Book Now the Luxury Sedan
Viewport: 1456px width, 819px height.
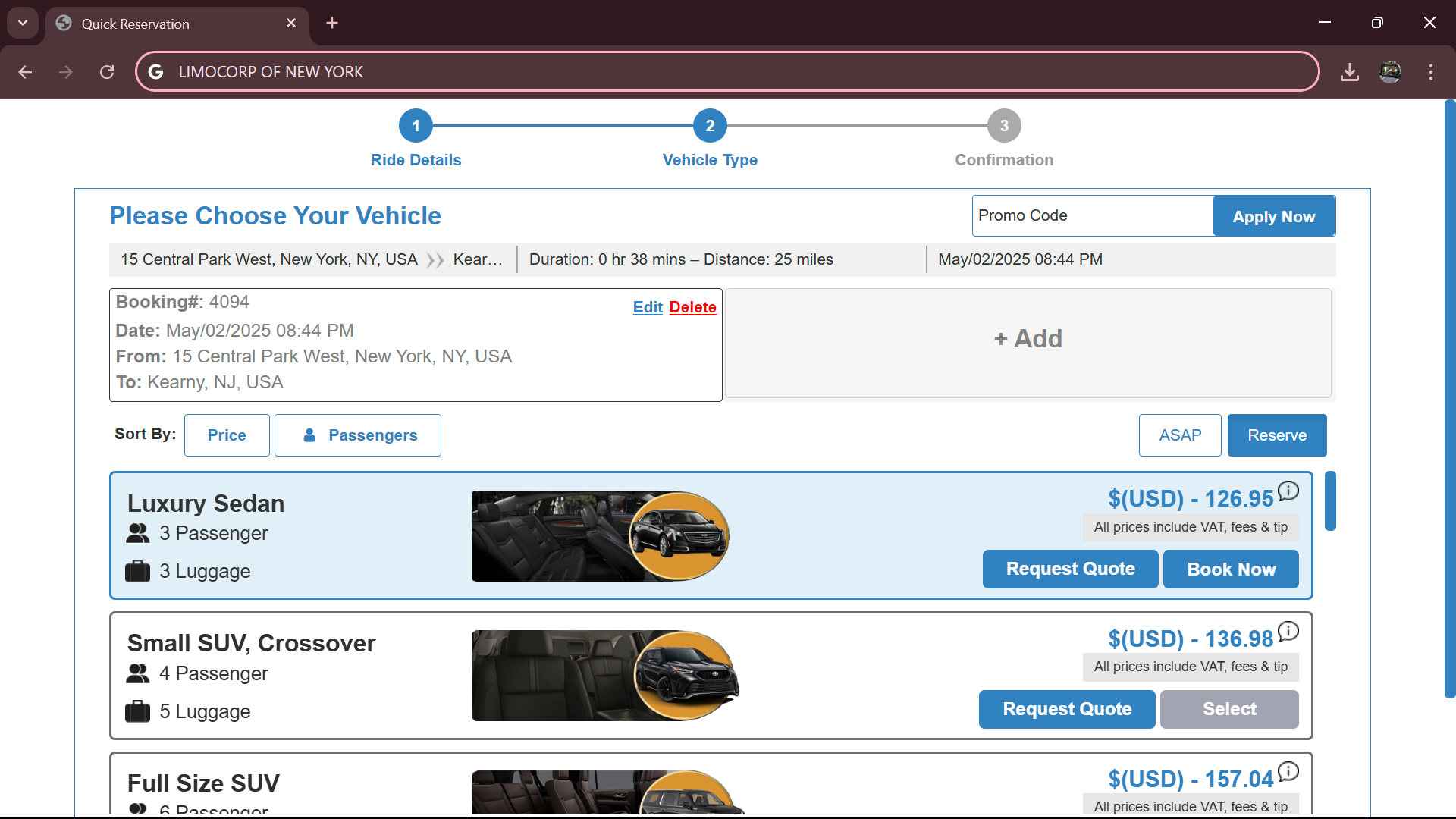click(1231, 569)
